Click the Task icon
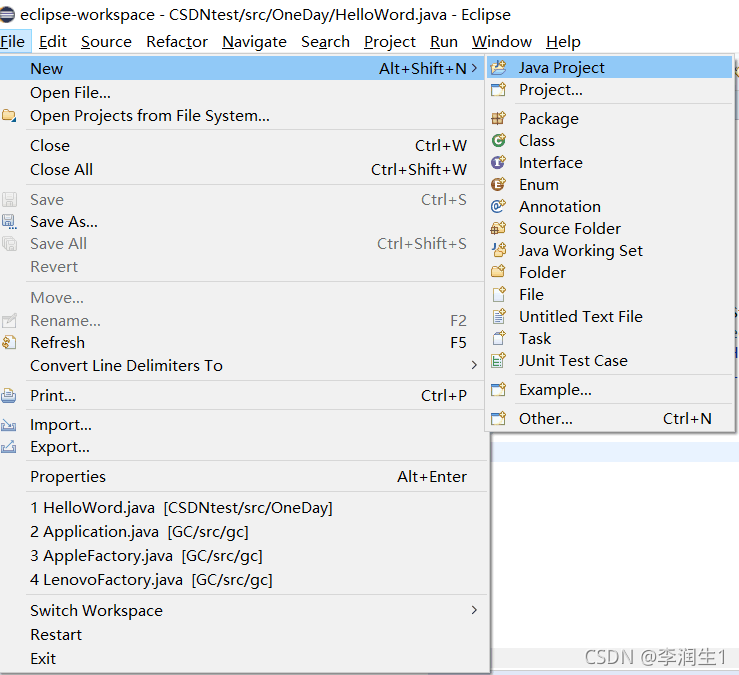This screenshot has height=675, width=739. click(x=498, y=338)
